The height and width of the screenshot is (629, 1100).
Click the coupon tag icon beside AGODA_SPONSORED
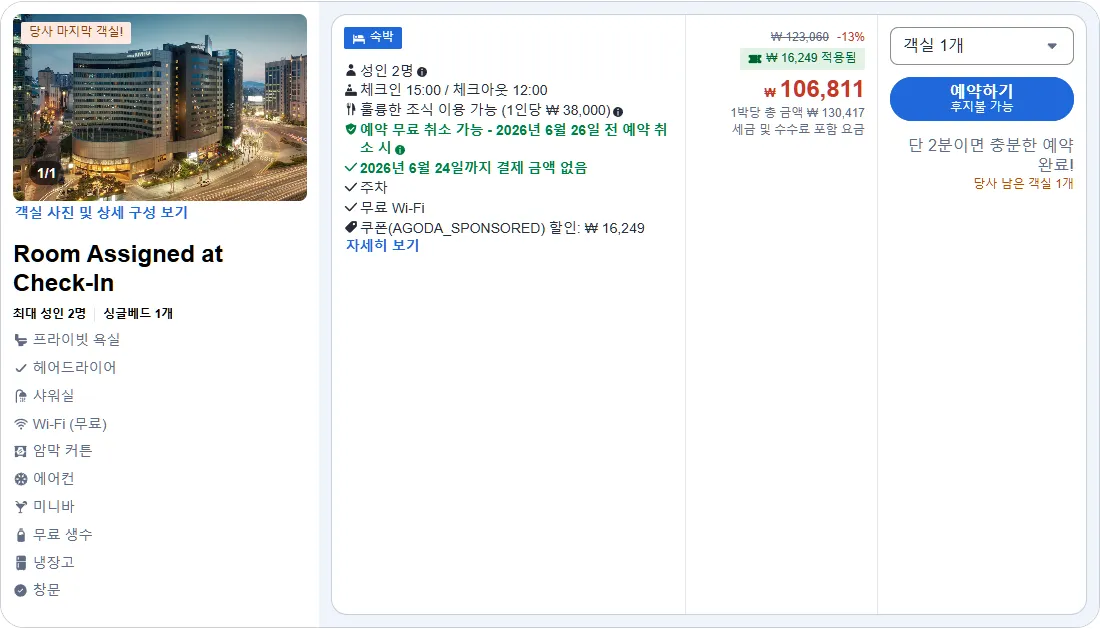pos(351,227)
